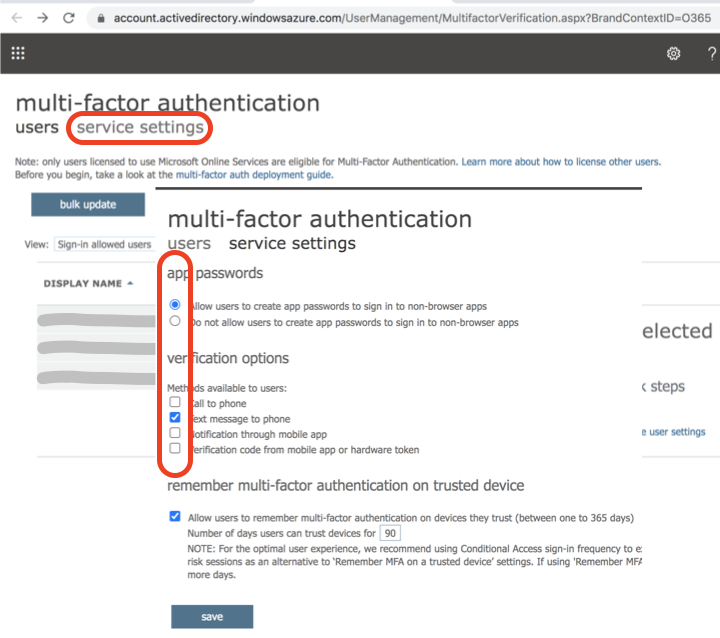
Task: Click the number of days field showing 90
Action: point(390,533)
